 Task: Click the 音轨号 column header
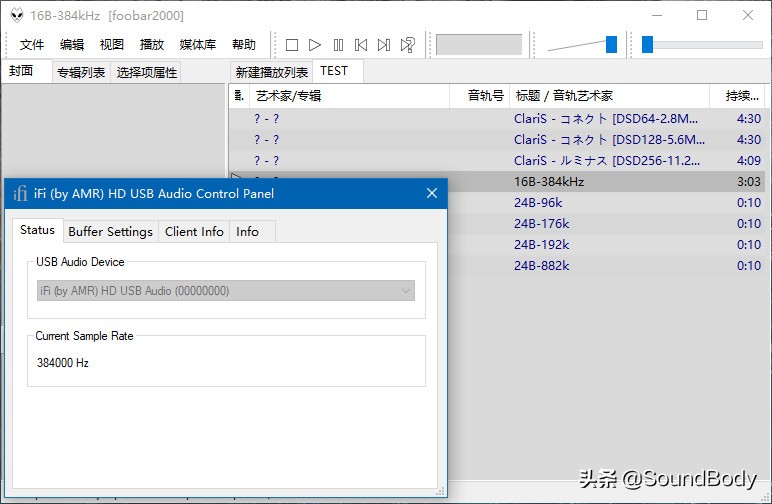tap(480, 96)
